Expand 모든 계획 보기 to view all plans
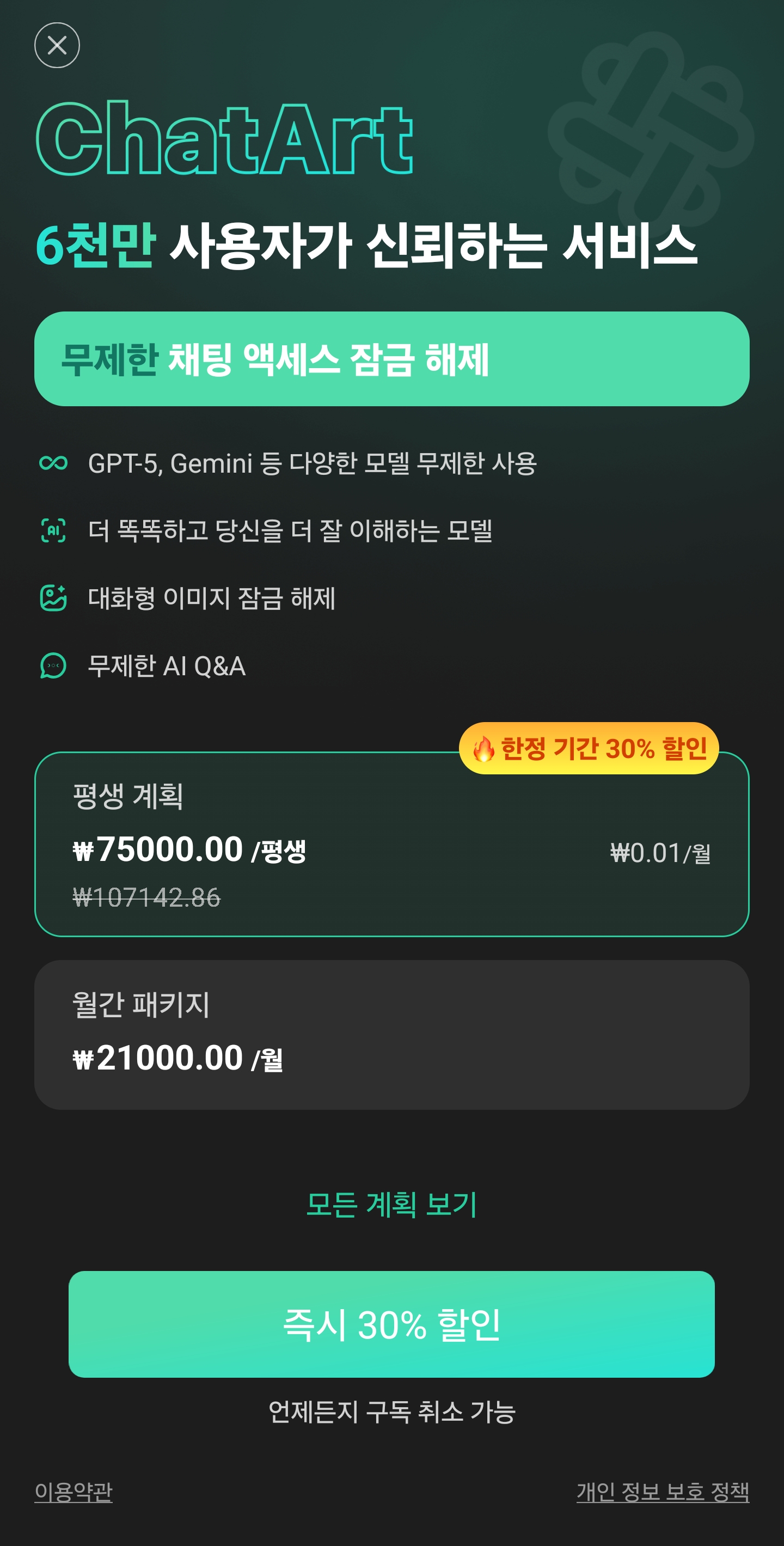 pos(391,1204)
